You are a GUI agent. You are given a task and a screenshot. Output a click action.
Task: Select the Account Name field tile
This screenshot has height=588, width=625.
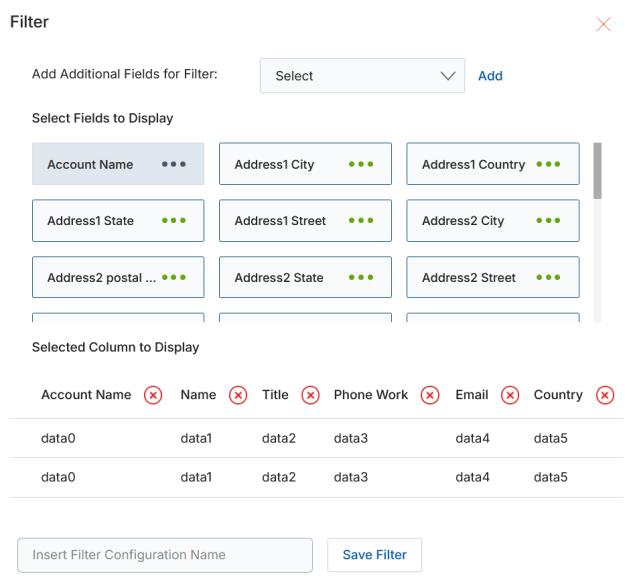118,164
